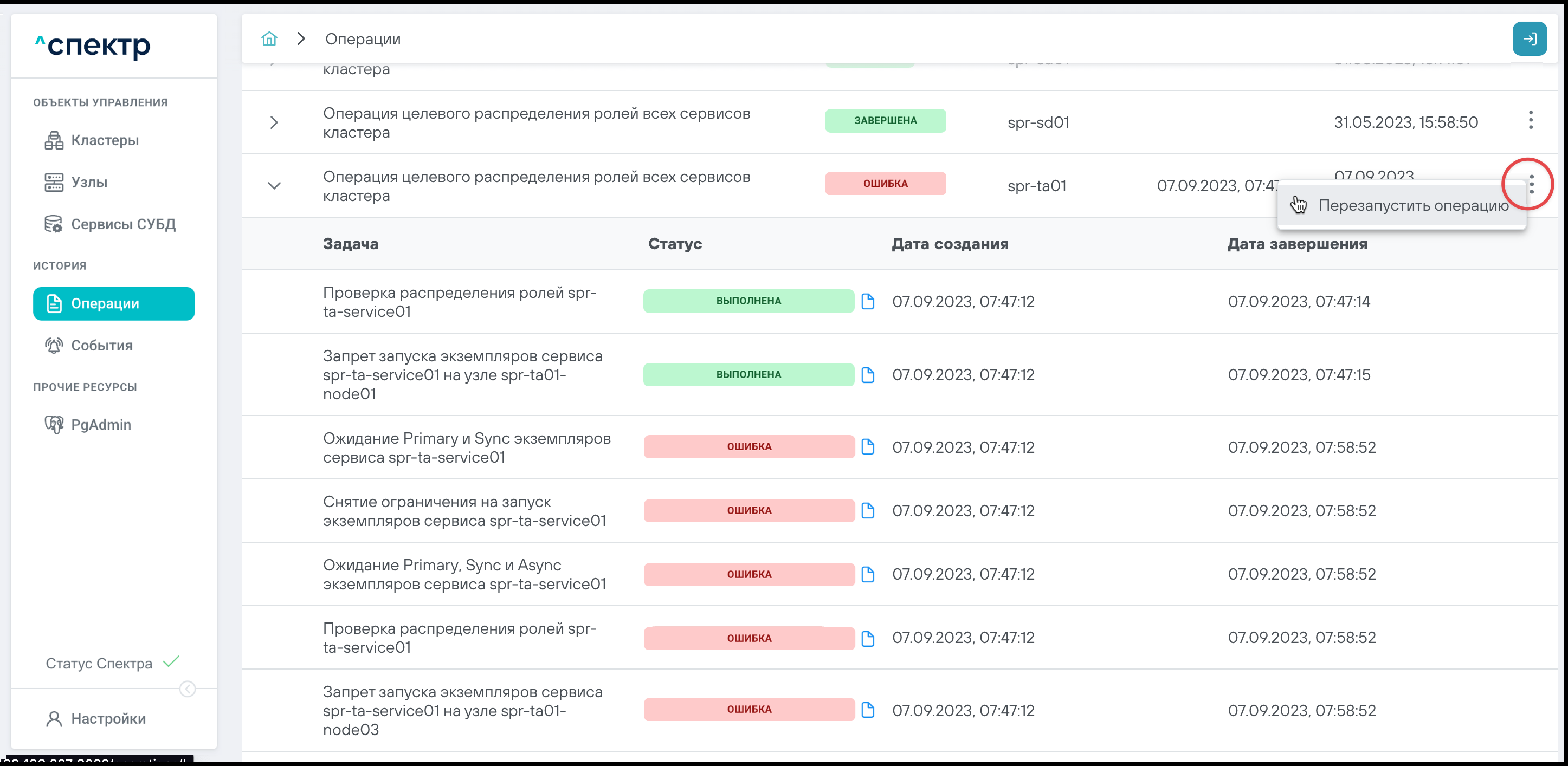Open three-dot menu of the ОШИБКА operation
This screenshot has width=1568, height=766.
point(1531,184)
